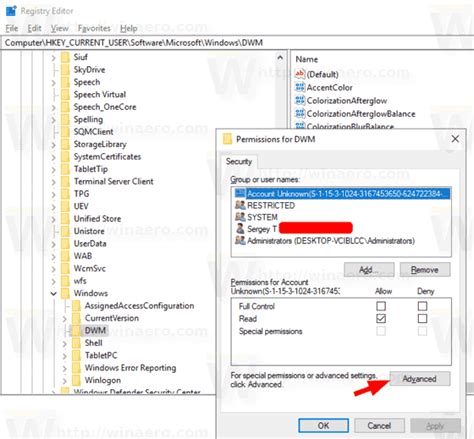Collapse the Windows key
474x439 pixels.
click(53, 294)
